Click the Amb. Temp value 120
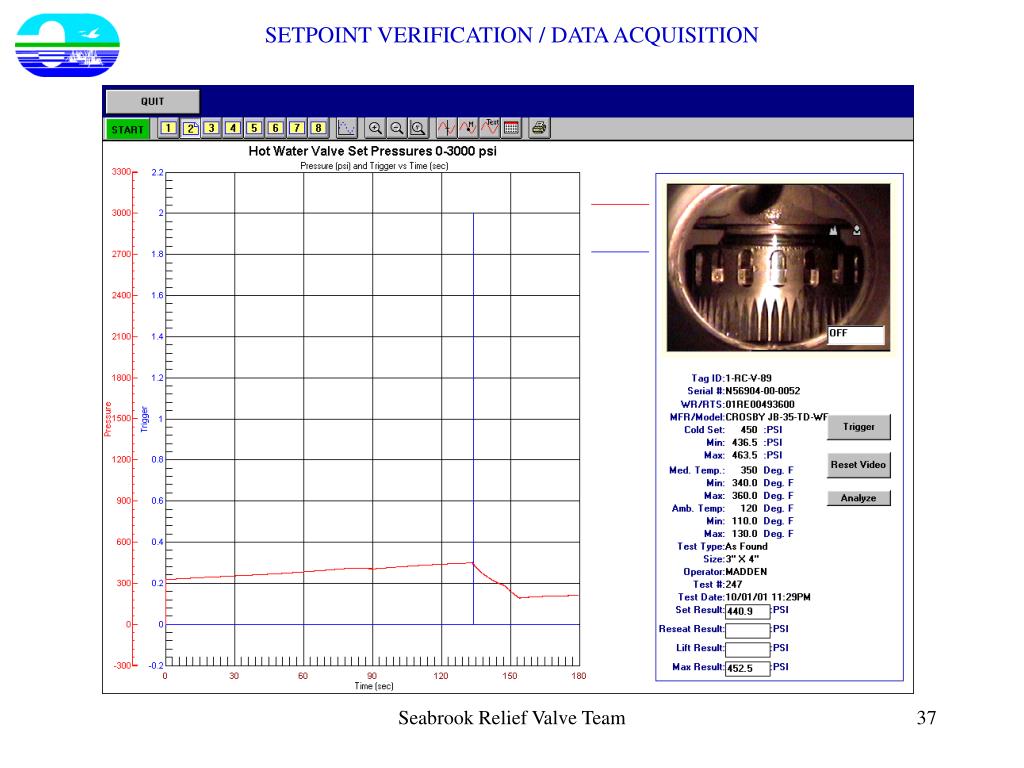Image resolution: width=1024 pixels, height=768 pixels. click(x=748, y=508)
